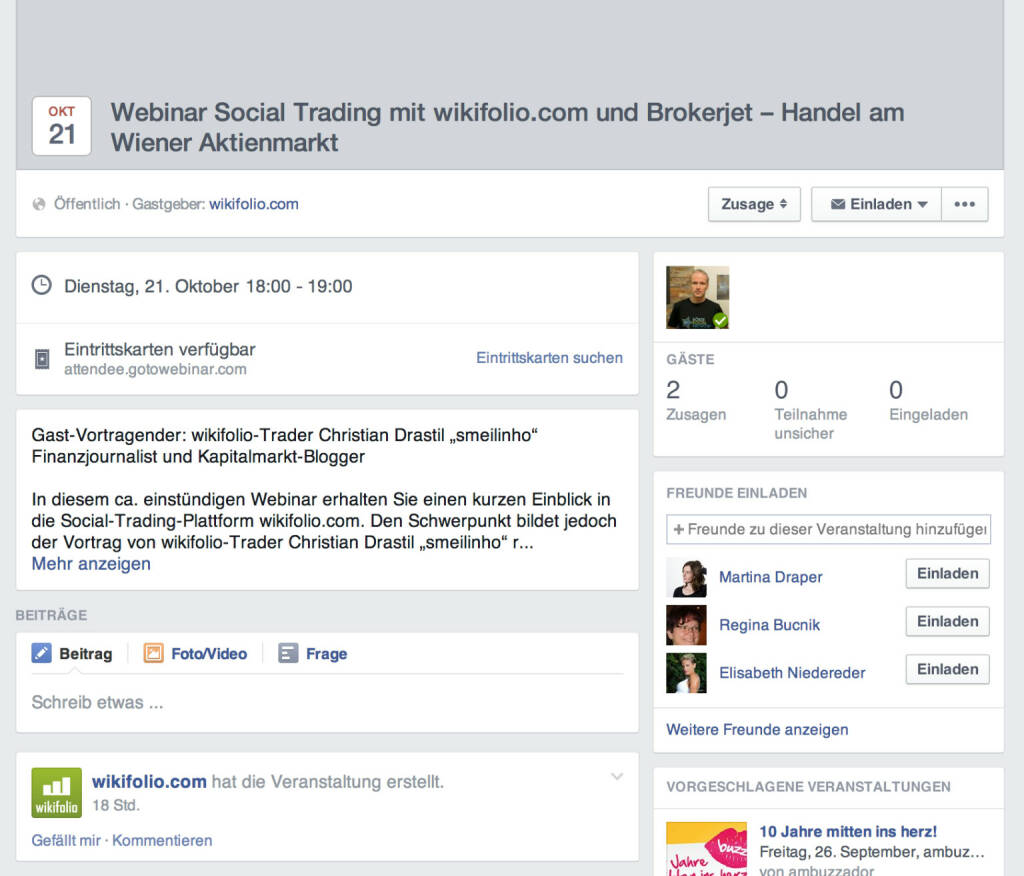Click the Foto/Video picture icon

click(153, 654)
